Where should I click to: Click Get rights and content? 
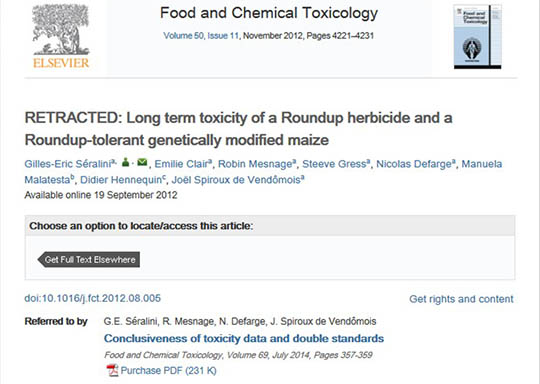(461, 299)
